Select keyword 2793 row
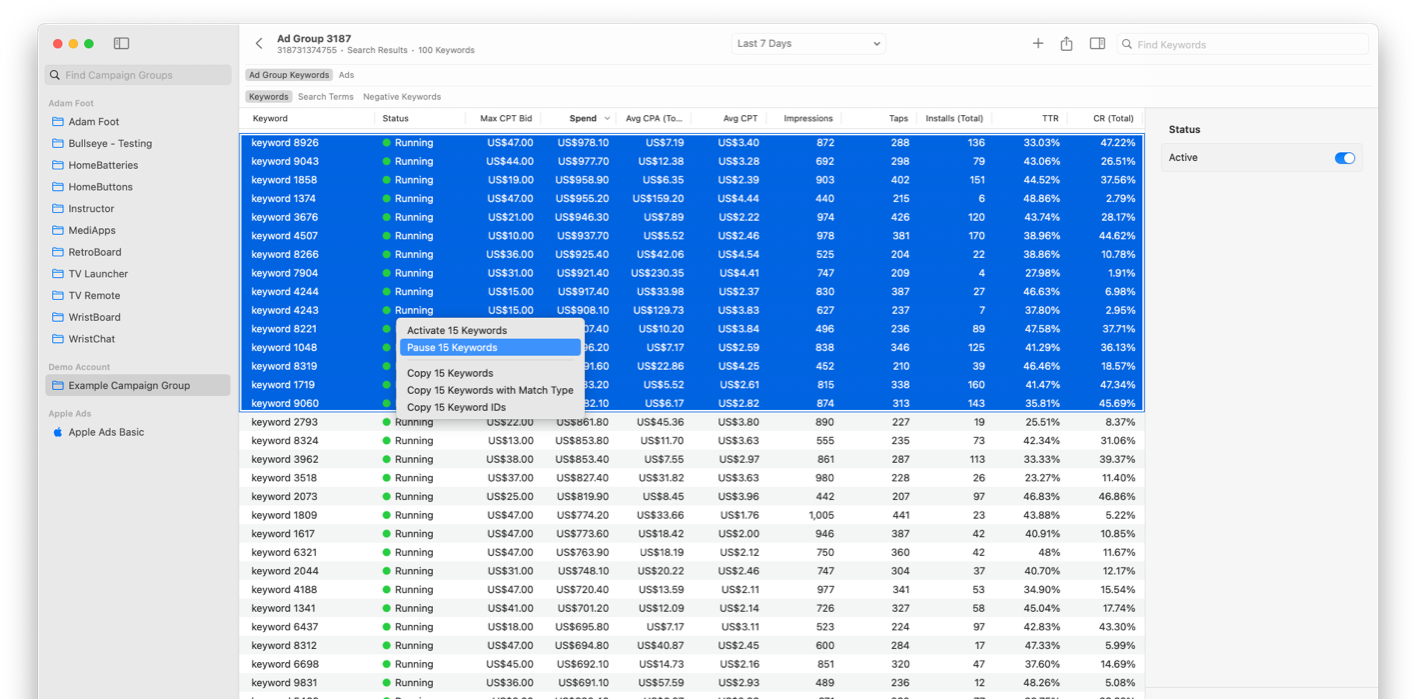The height and width of the screenshot is (699, 1416). point(692,423)
